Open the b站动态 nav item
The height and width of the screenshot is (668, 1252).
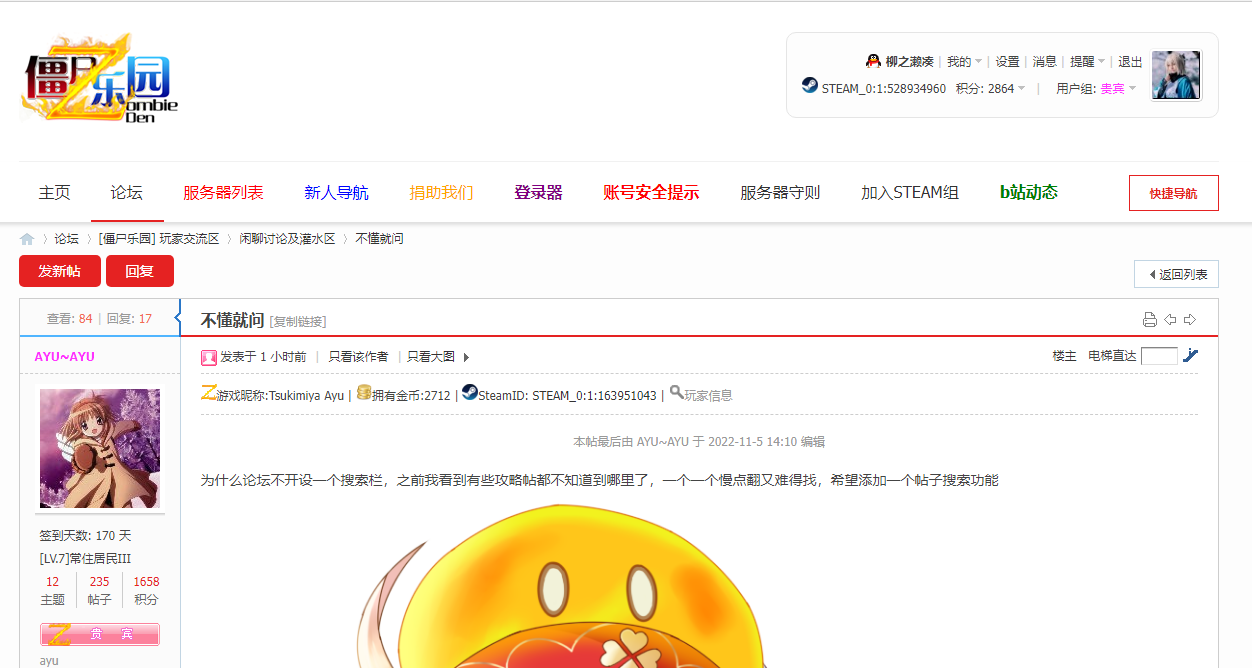(1029, 192)
